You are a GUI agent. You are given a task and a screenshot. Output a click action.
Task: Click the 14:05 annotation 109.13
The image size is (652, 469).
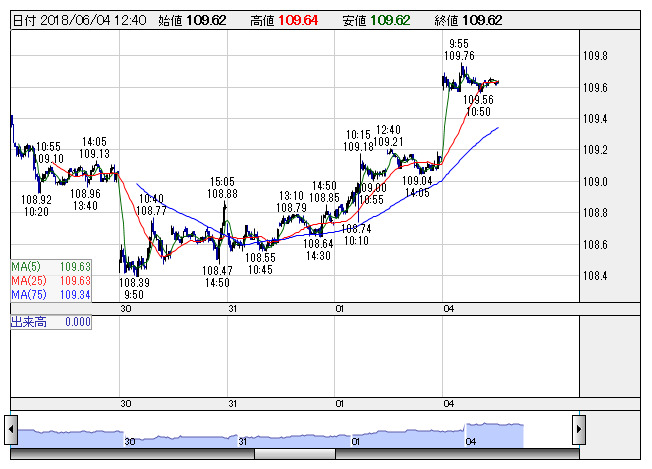(x=94, y=148)
